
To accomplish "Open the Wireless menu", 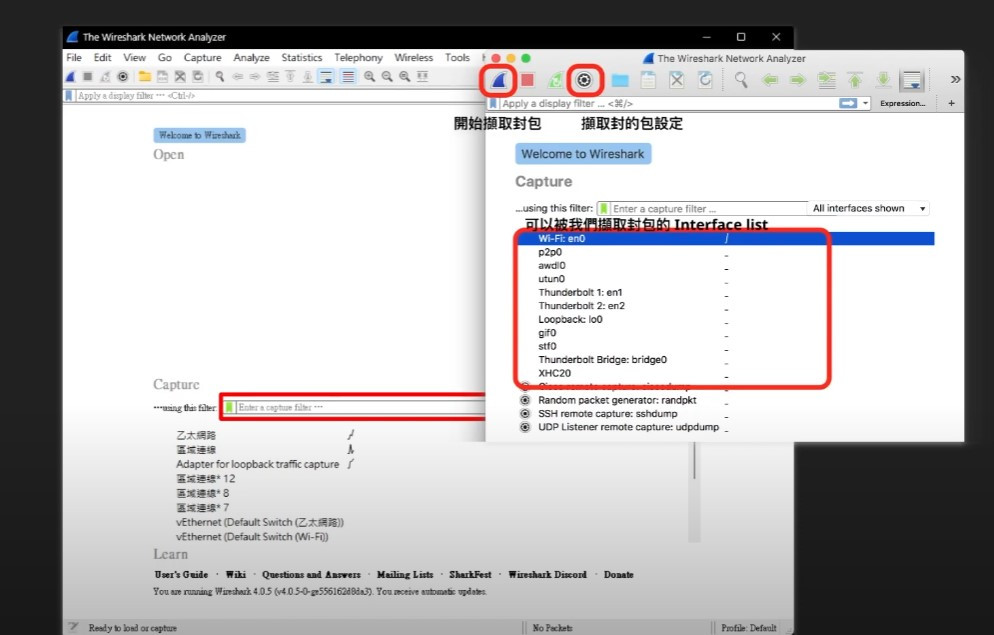I will tap(413, 58).
